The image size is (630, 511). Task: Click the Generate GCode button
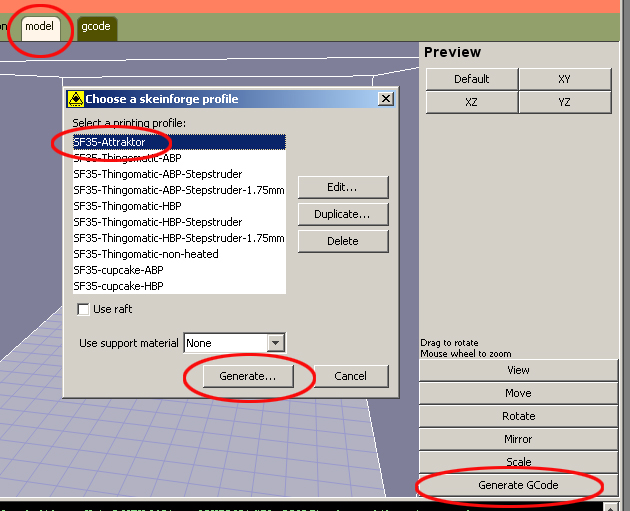pyautogui.click(x=518, y=485)
